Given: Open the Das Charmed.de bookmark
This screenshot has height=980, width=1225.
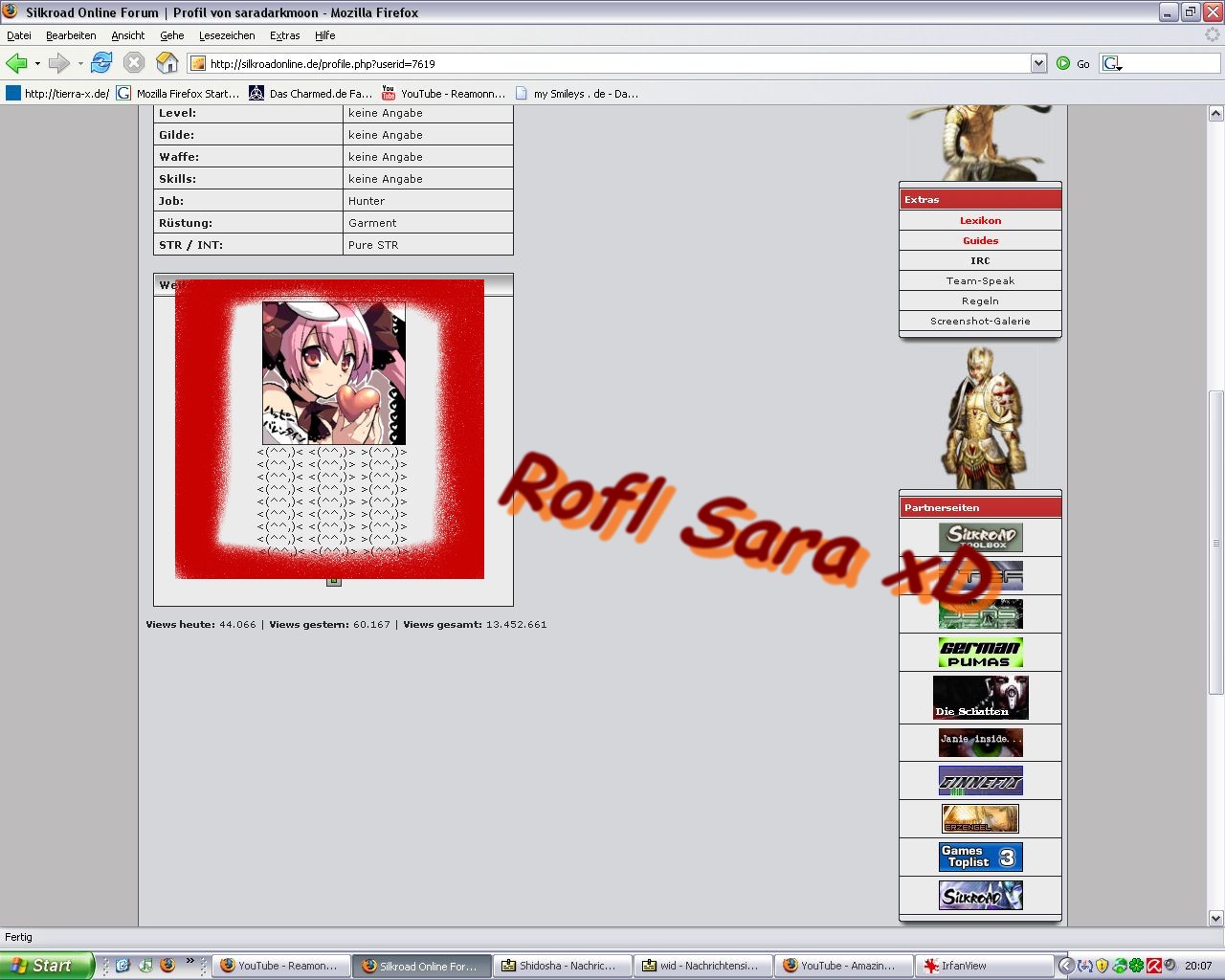Looking at the screenshot, I should tap(311, 94).
